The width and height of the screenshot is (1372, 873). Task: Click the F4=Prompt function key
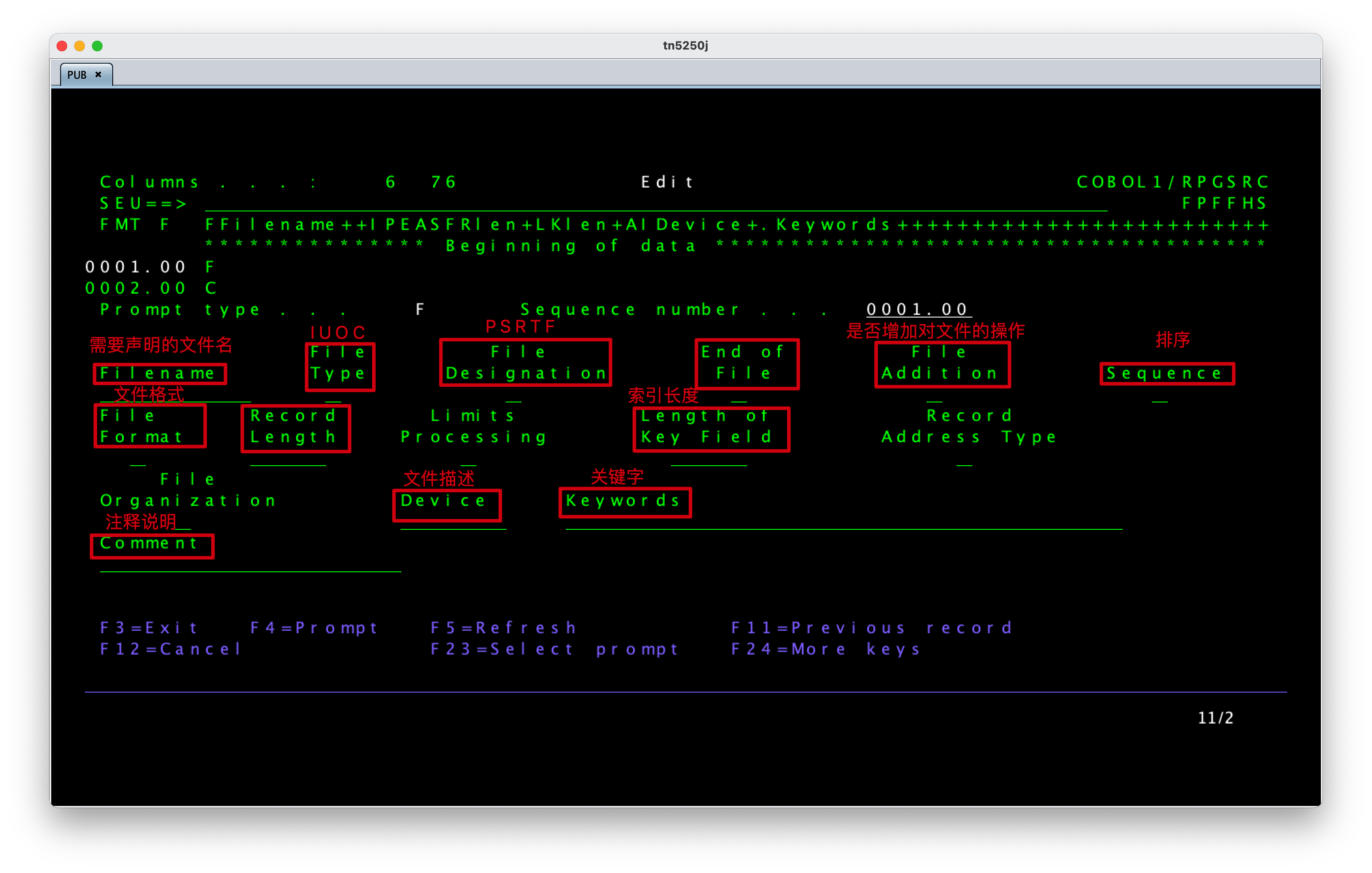point(314,628)
